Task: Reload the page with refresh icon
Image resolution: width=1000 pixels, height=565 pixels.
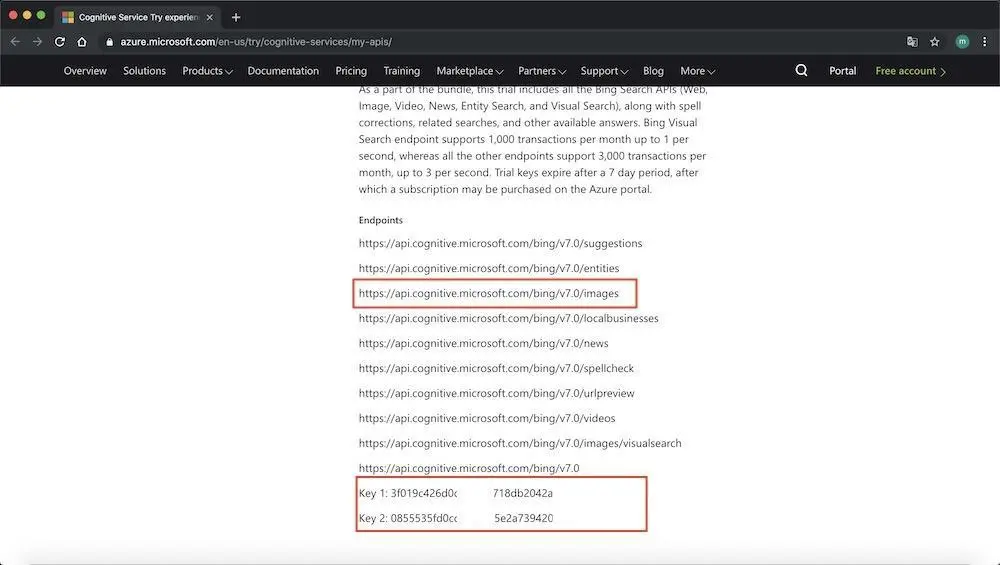Action: pos(60,41)
